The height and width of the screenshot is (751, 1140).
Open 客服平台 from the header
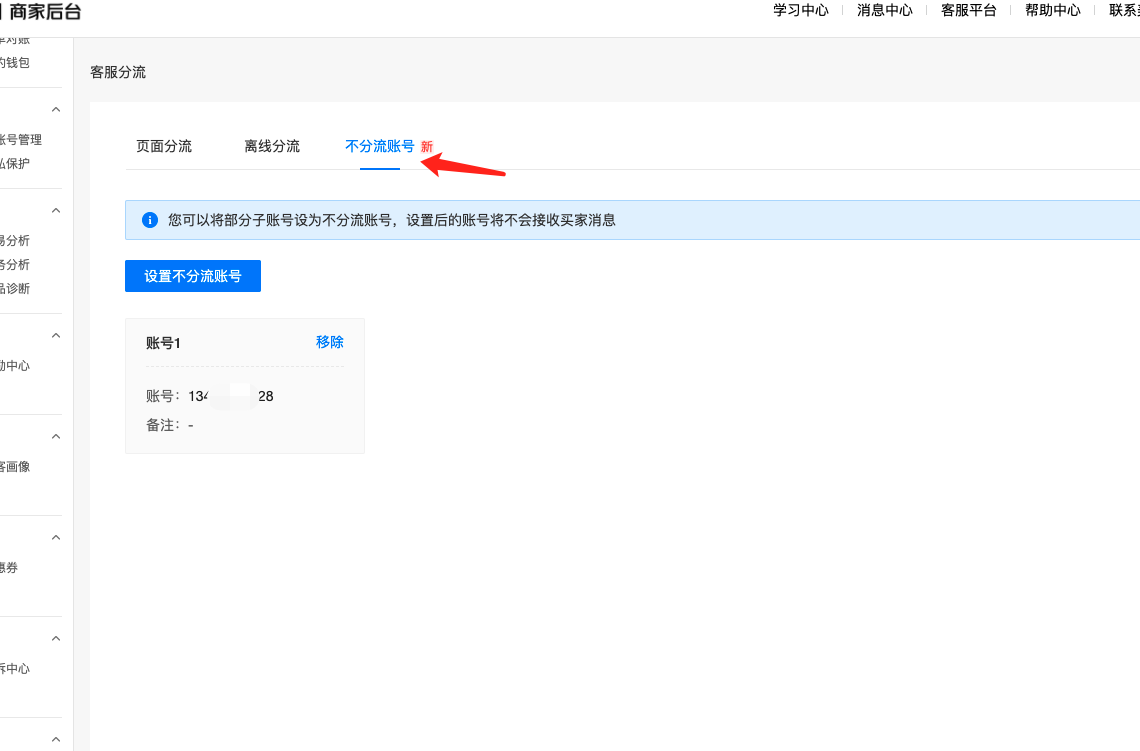pos(969,10)
